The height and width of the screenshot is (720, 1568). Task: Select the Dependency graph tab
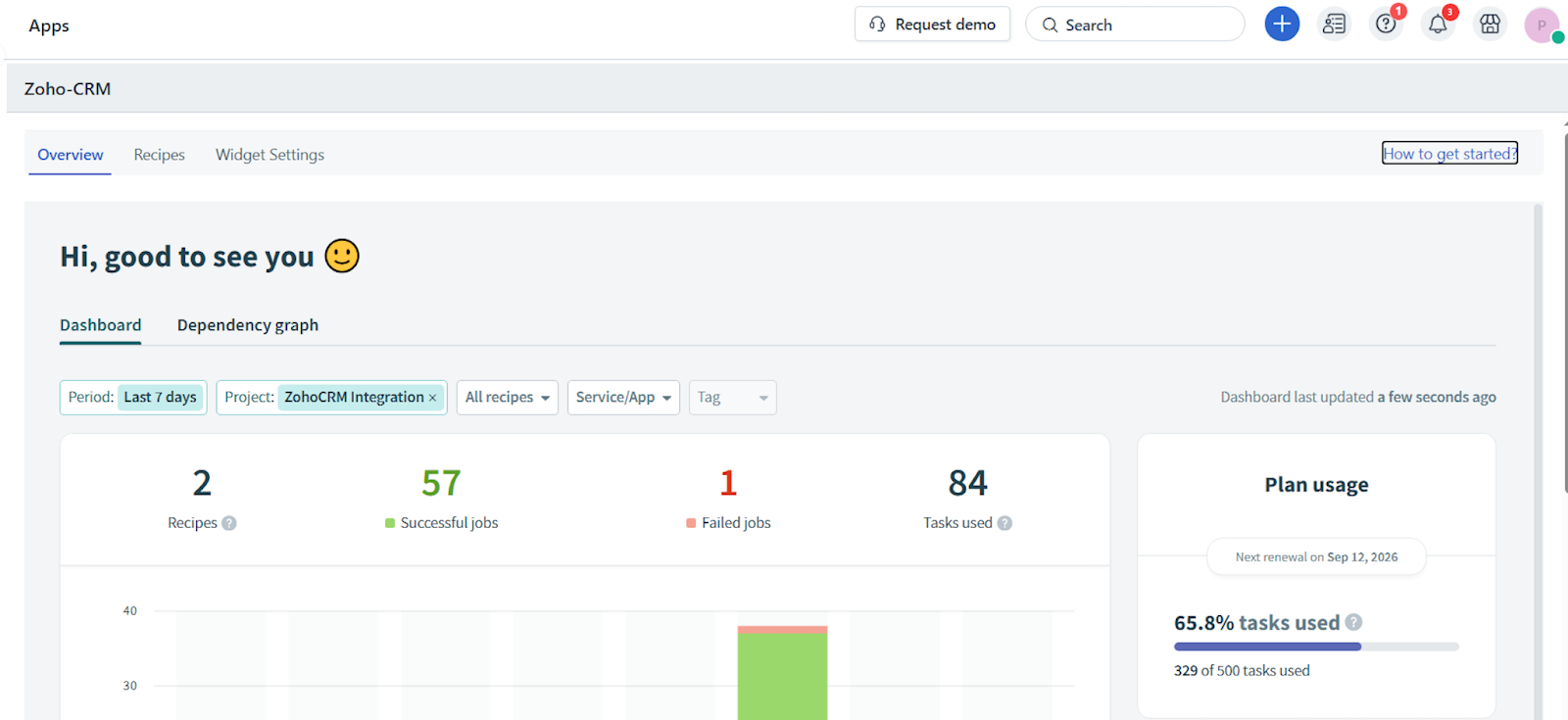pyautogui.click(x=248, y=325)
